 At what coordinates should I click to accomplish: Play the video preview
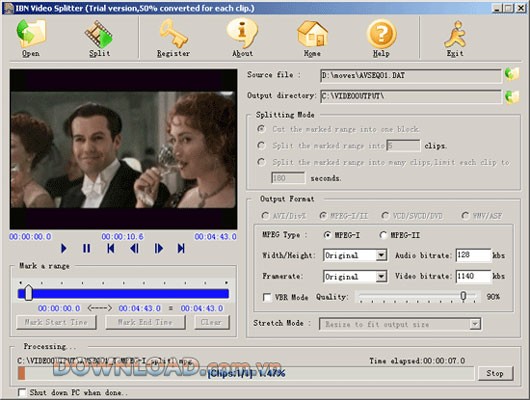[64, 249]
